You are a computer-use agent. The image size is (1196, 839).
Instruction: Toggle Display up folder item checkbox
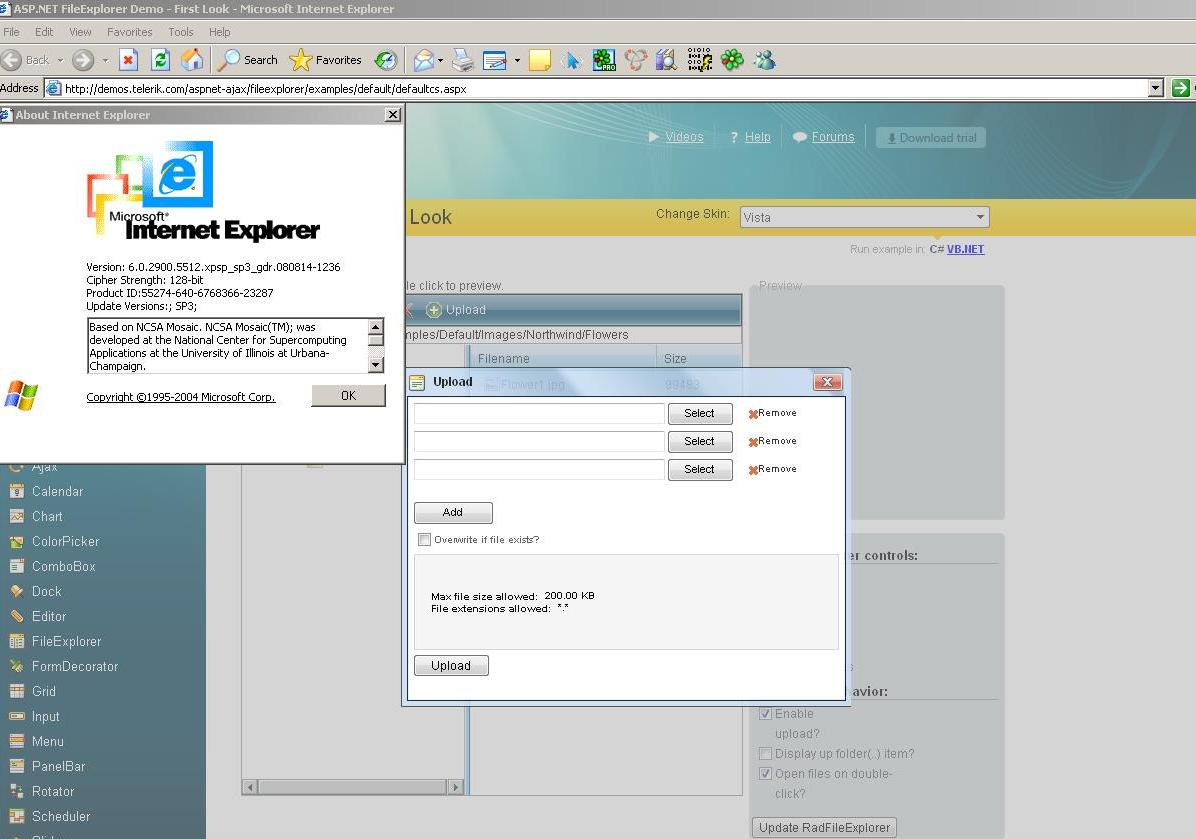click(766, 754)
